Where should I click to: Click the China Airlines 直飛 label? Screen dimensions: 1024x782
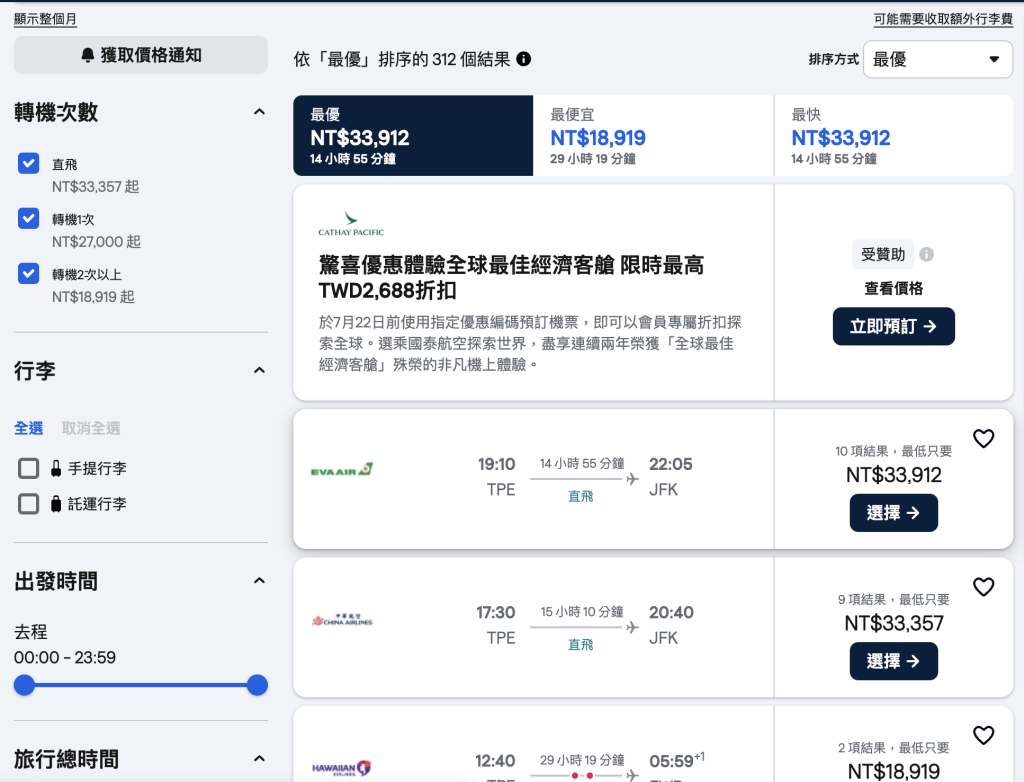click(581, 645)
